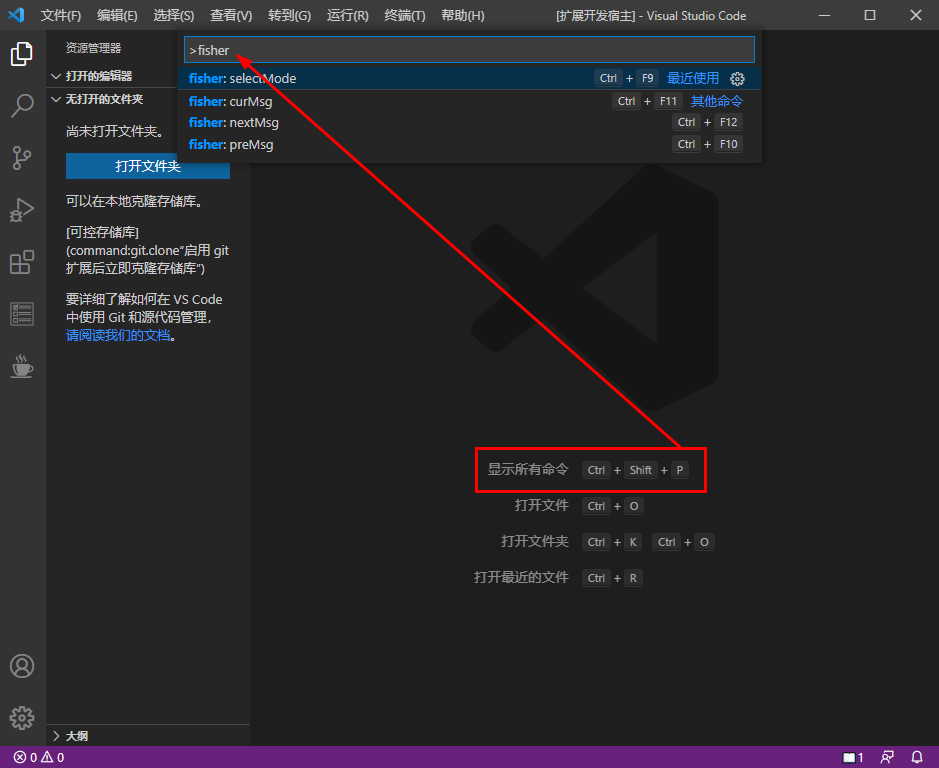Screen dimensions: 939x768
Task: Click the book icon with count 1 in status bar
Action: 853,757
